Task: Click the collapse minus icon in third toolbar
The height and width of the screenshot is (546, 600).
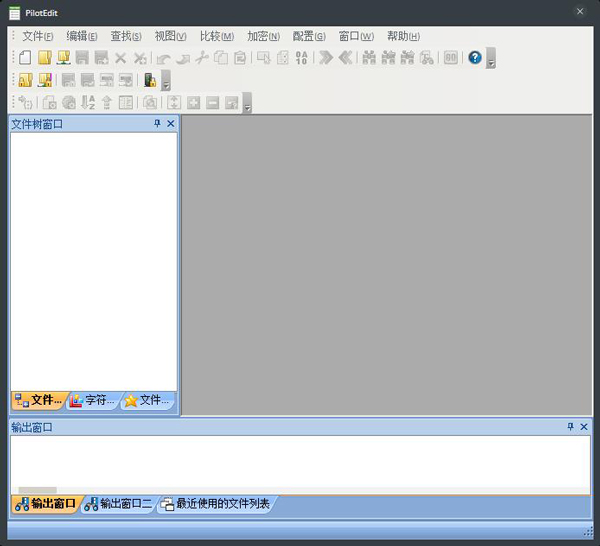Action: coord(212,103)
